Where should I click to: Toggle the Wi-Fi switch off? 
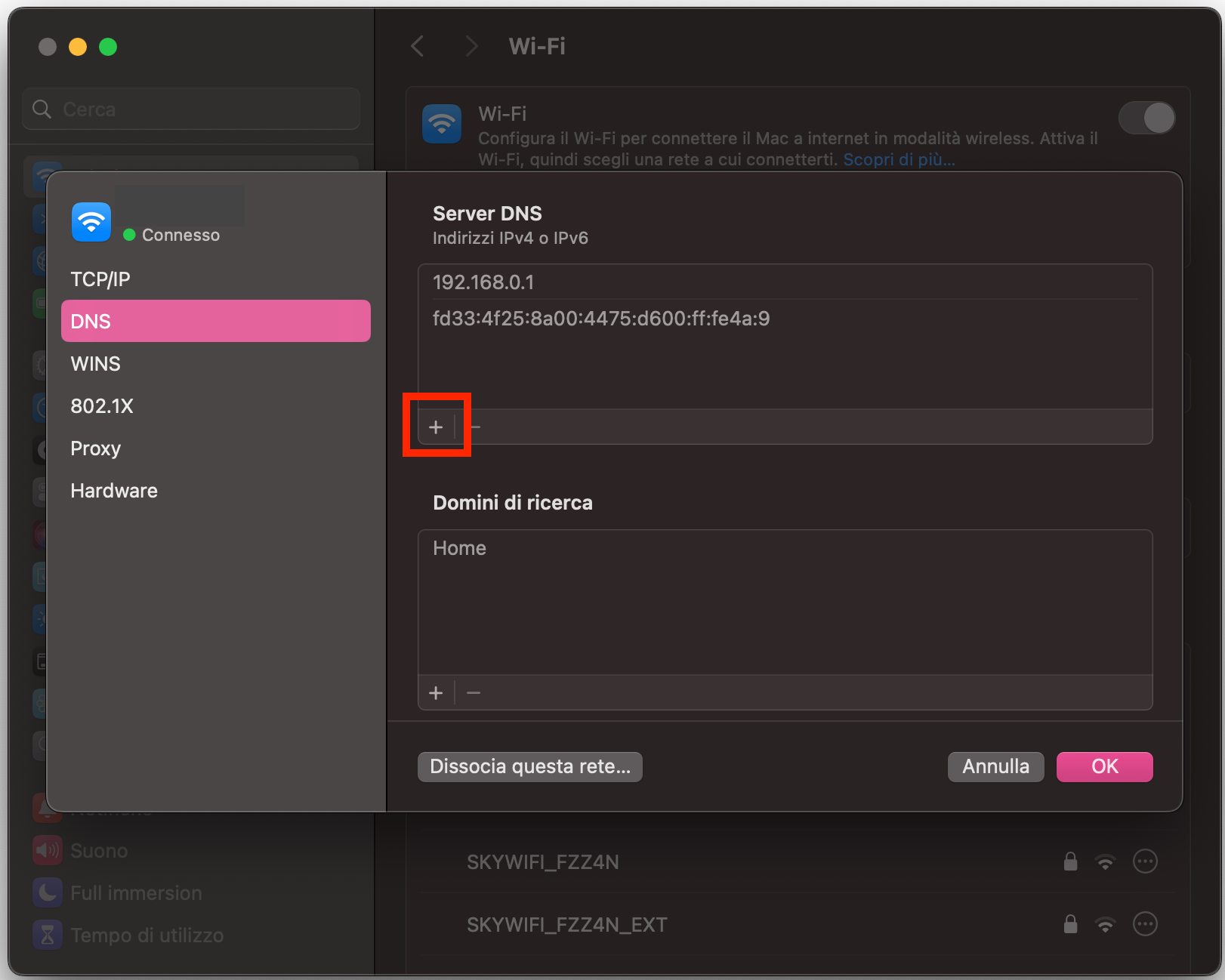point(1146,118)
